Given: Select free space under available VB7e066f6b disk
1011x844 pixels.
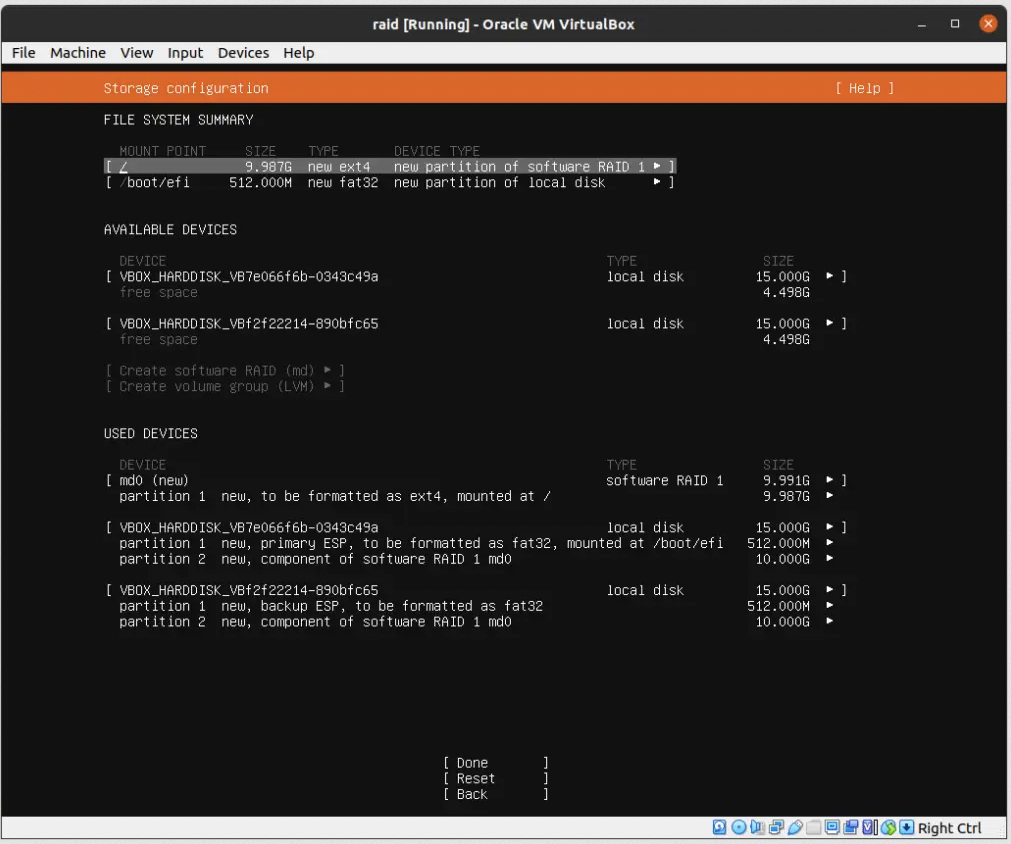Looking at the screenshot, I should [x=464, y=292].
